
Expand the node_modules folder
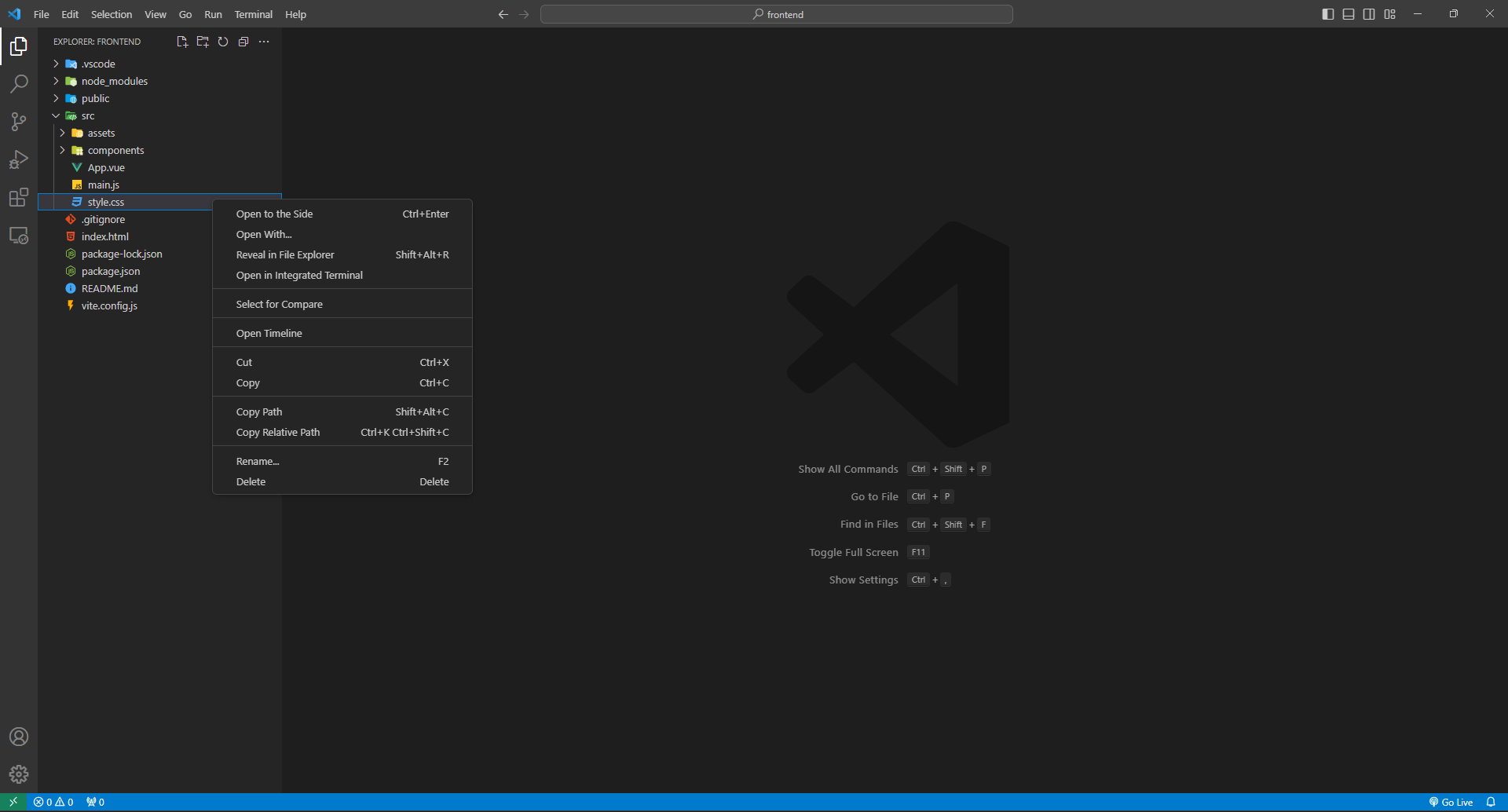click(x=114, y=81)
